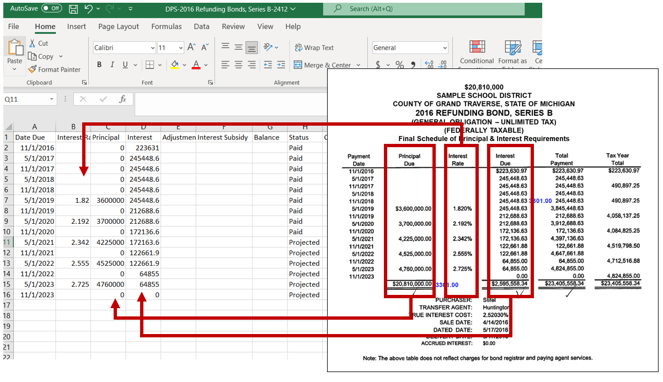Click the Align Left icon

coord(225,65)
